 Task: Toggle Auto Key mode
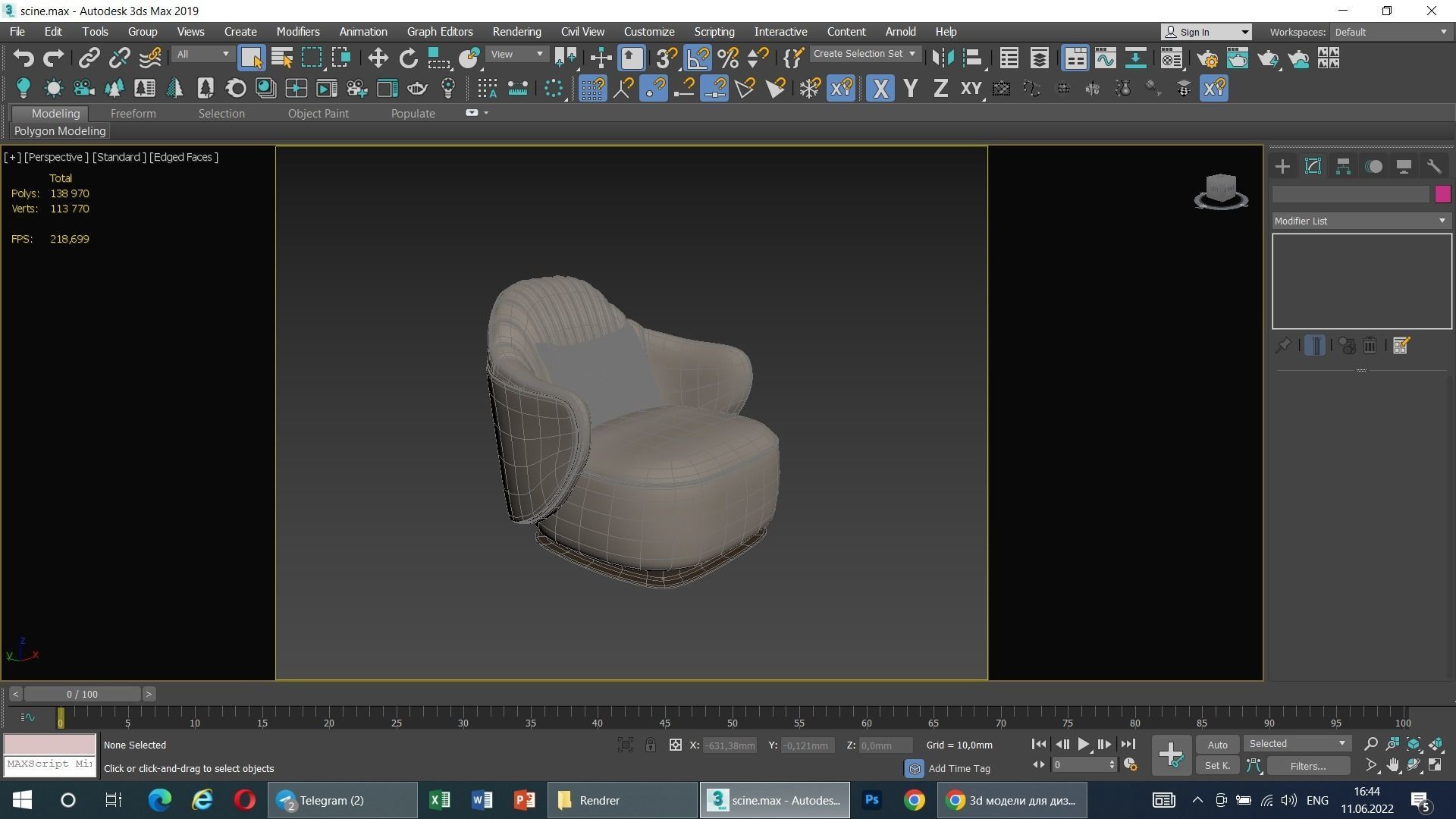coord(1217,745)
